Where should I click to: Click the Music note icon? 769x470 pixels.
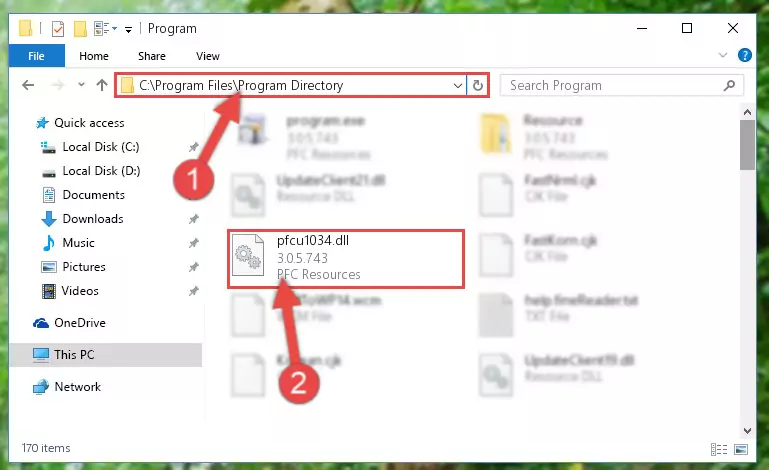(x=49, y=243)
